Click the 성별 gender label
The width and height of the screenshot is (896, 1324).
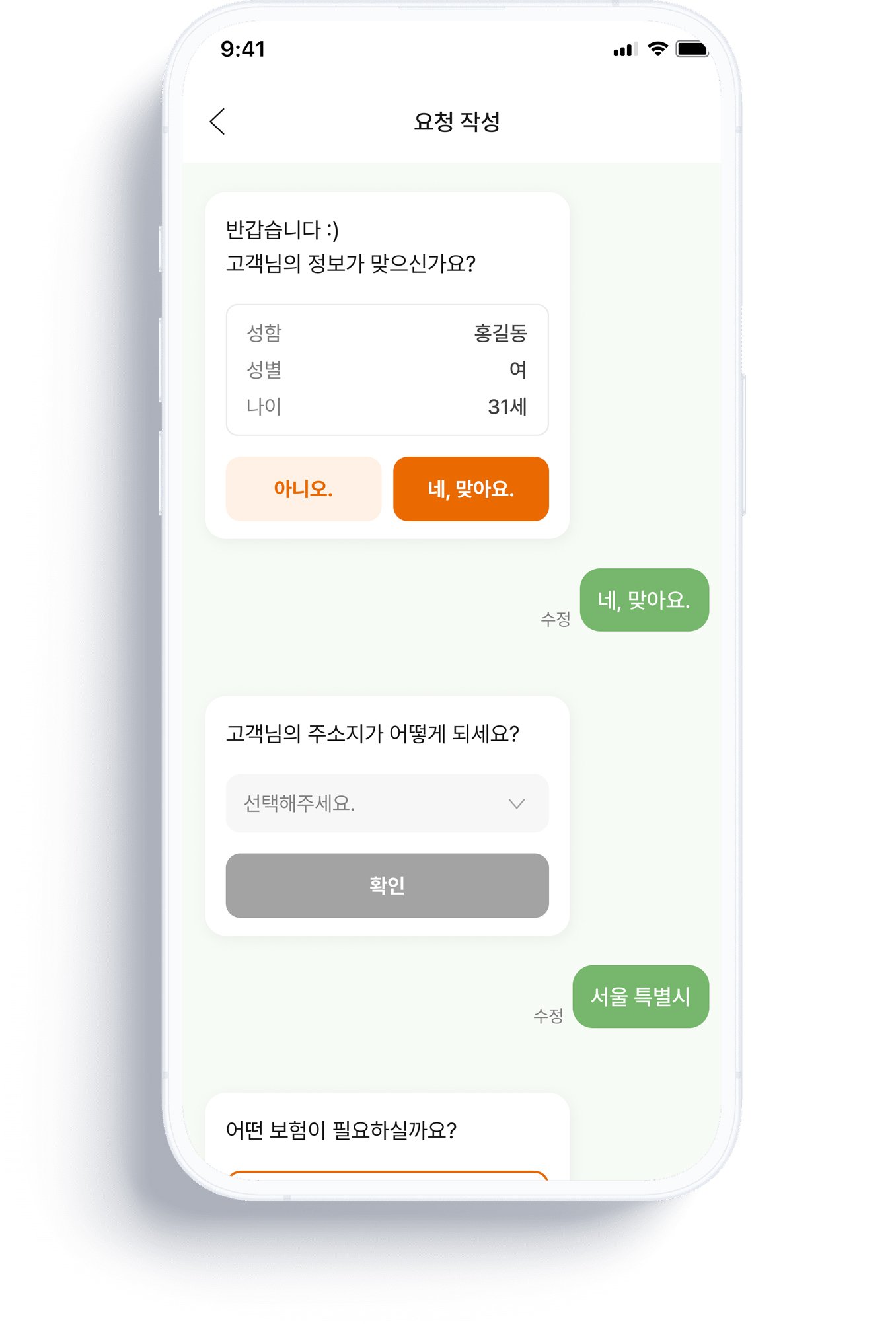click(264, 370)
